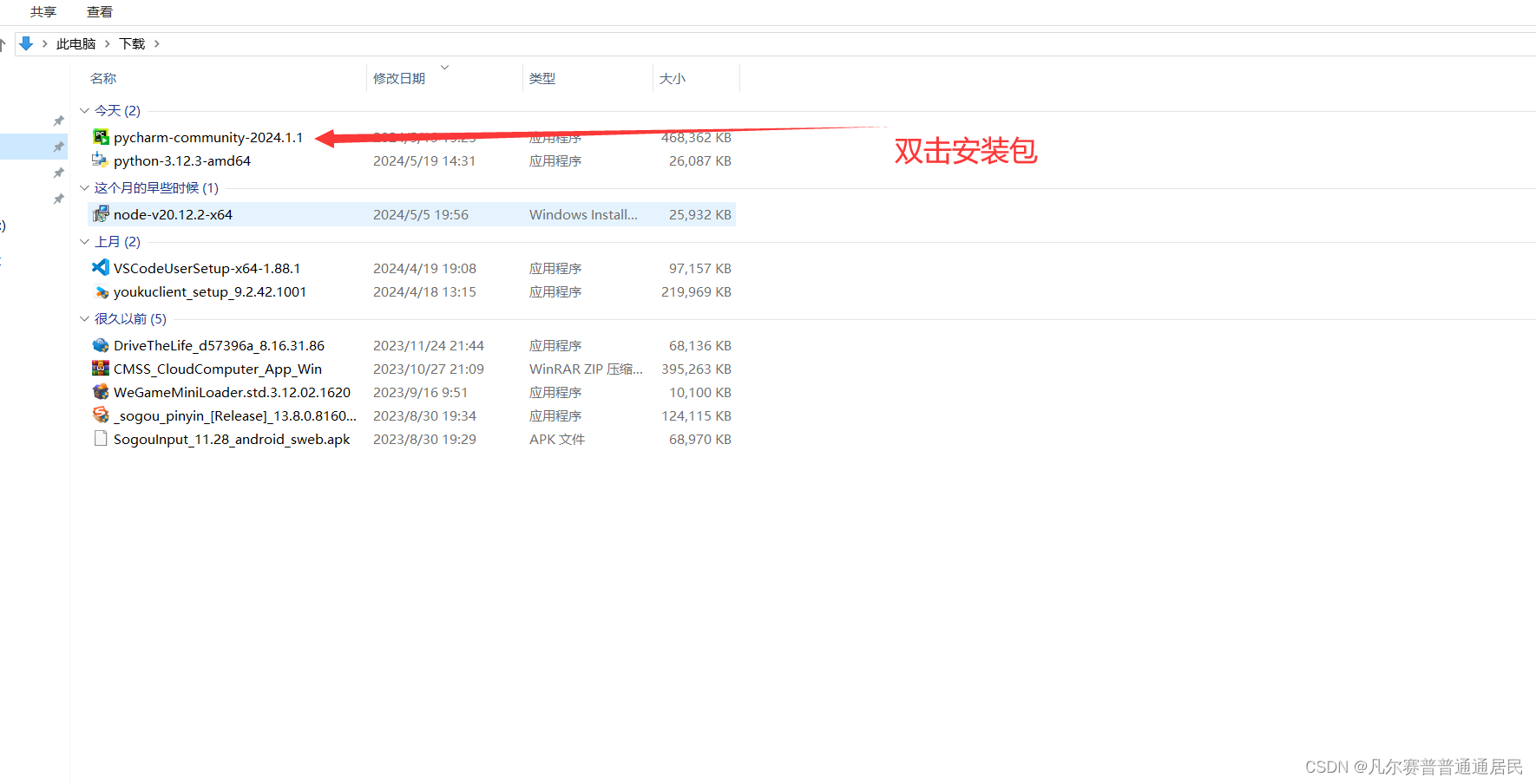Image resolution: width=1536 pixels, height=784 pixels.
Task: Click the 395,263 KB size cell
Action: [696, 369]
